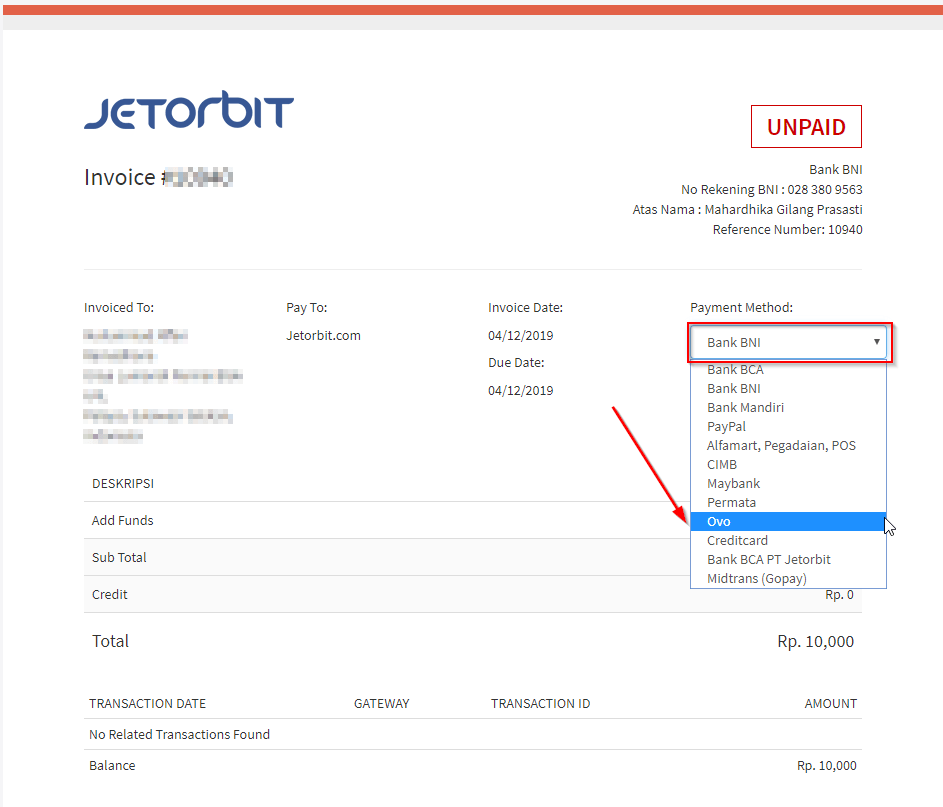
Task: Choose CIMB payment option
Action: coord(788,465)
